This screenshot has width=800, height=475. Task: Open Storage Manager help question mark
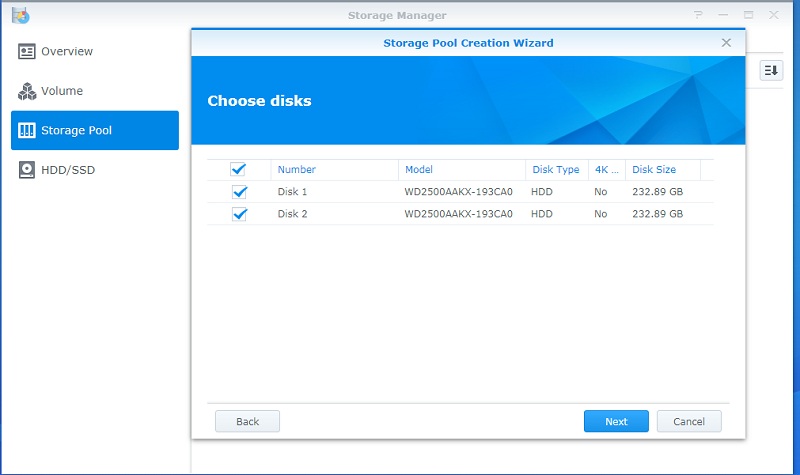click(698, 15)
